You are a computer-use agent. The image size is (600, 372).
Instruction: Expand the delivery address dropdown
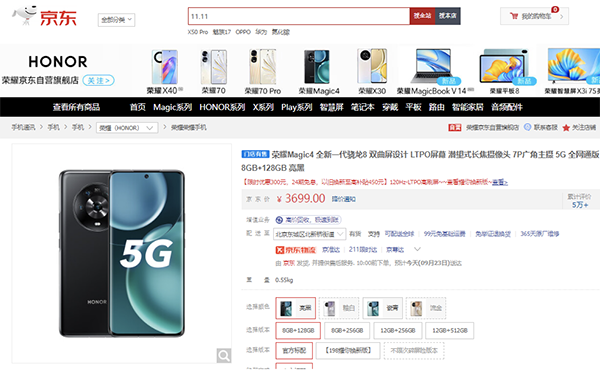coord(310,234)
